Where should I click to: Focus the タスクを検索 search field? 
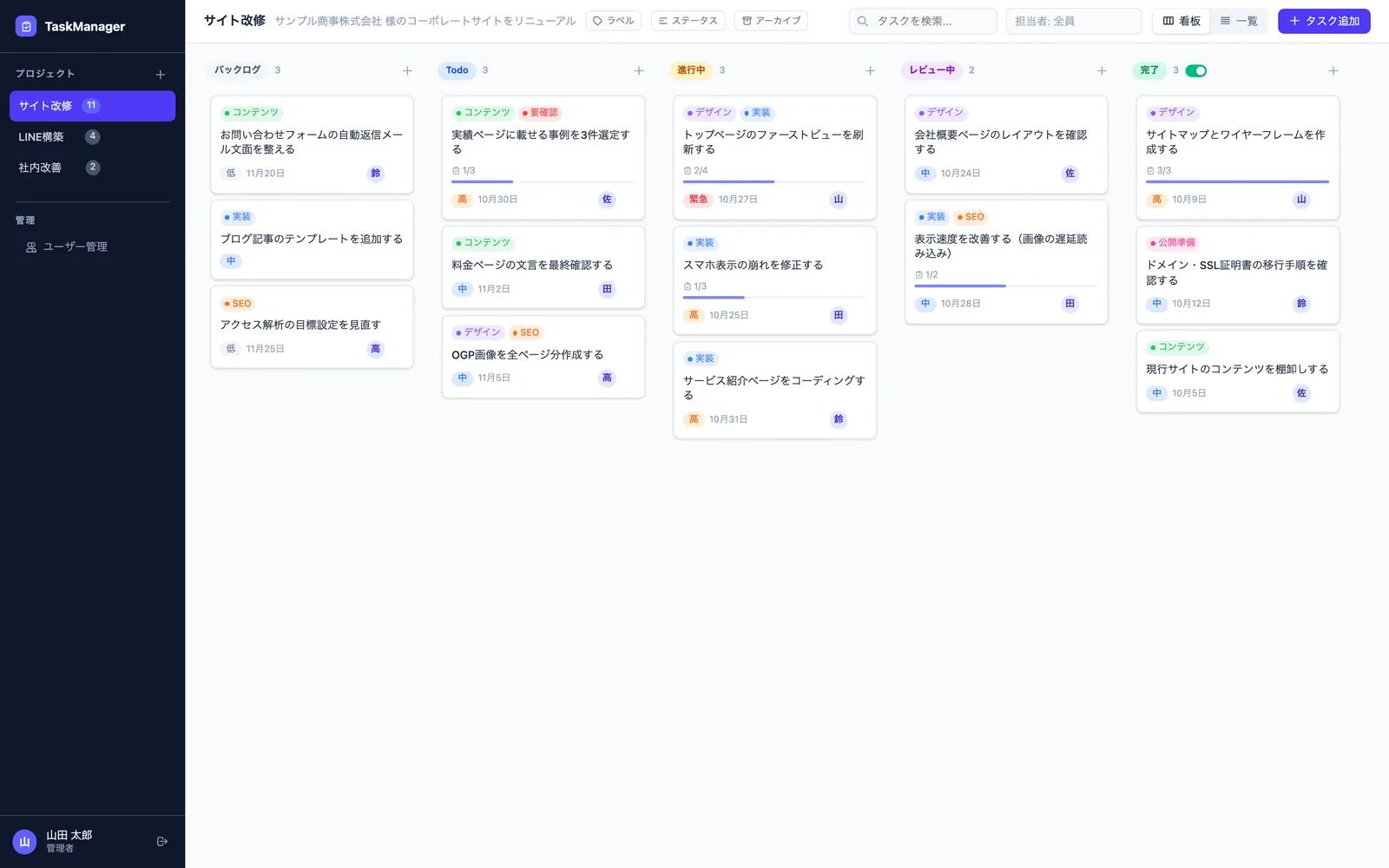click(x=922, y=21)
